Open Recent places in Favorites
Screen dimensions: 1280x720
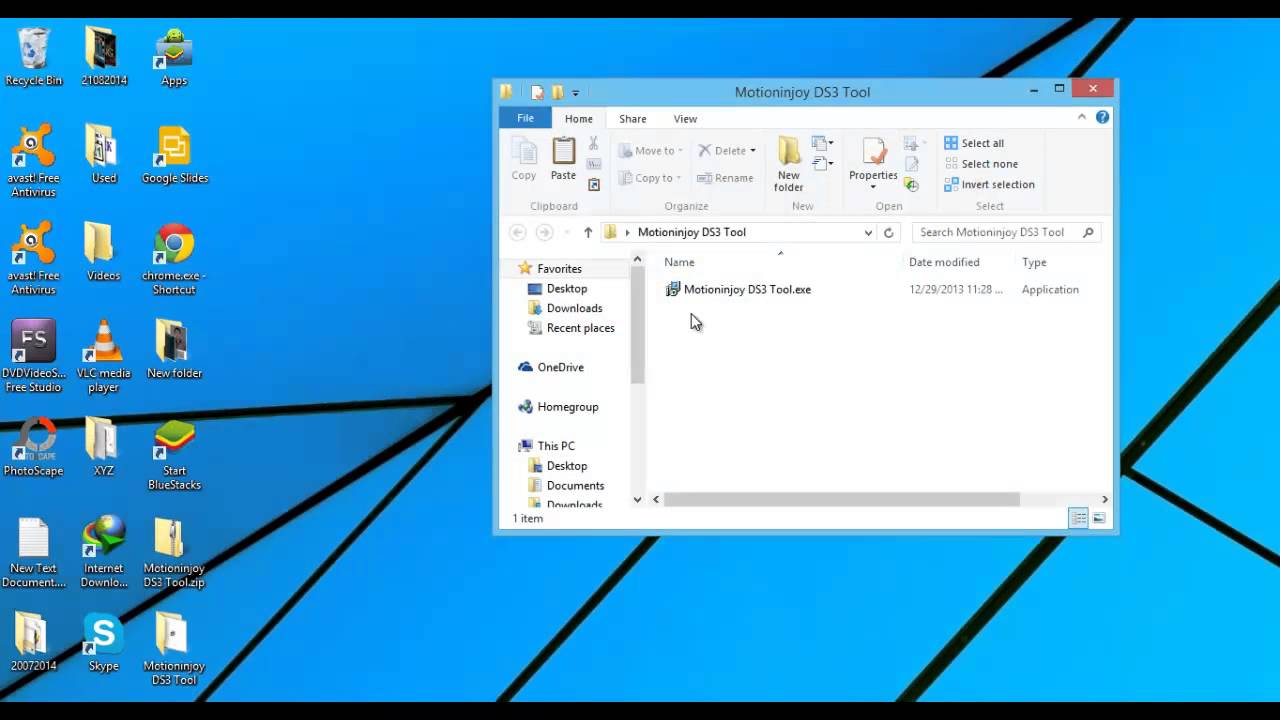(580, 328)
